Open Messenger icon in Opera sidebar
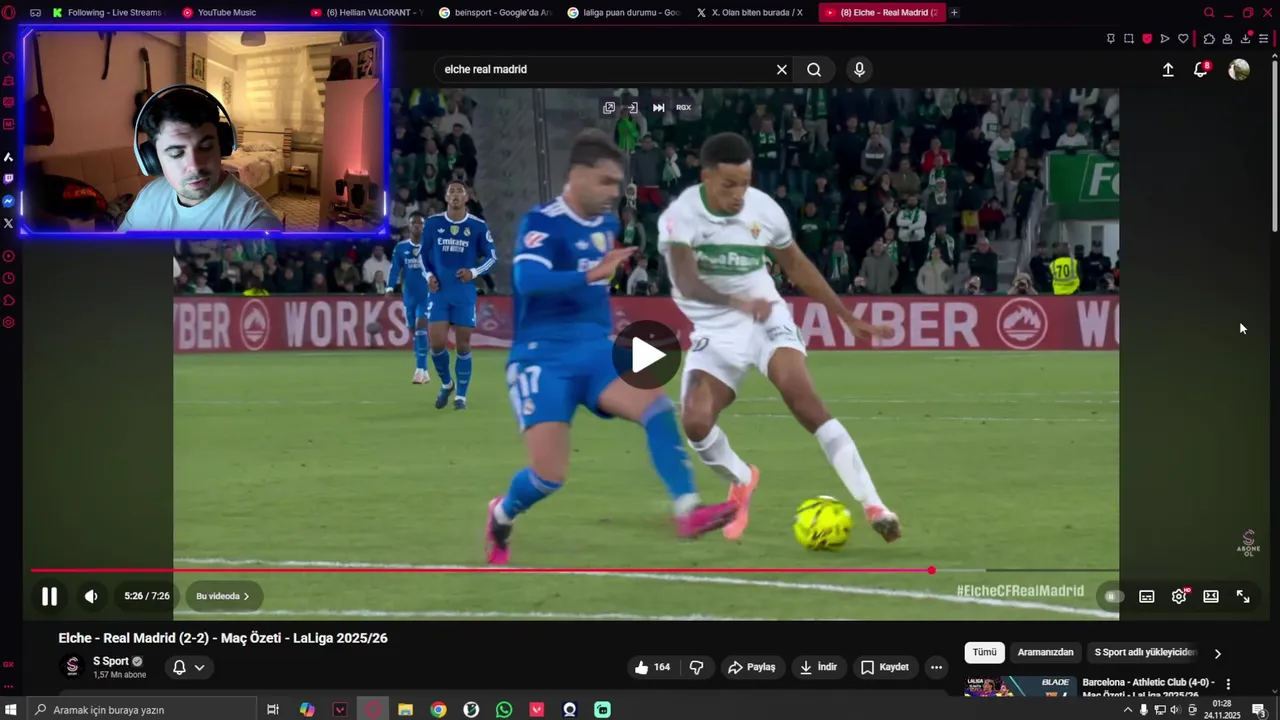1280x720 pixels. tap(9, 201)
